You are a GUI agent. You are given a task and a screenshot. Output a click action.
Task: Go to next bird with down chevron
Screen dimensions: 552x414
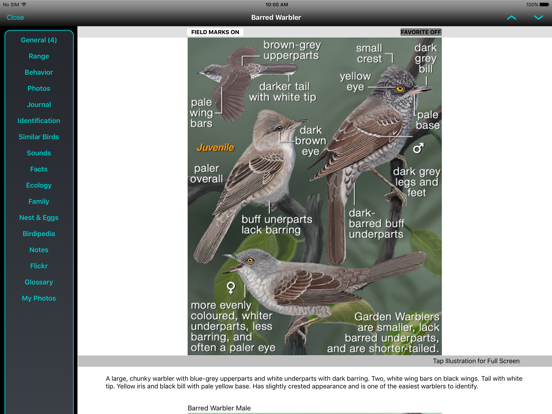click(x=538, y=18)
